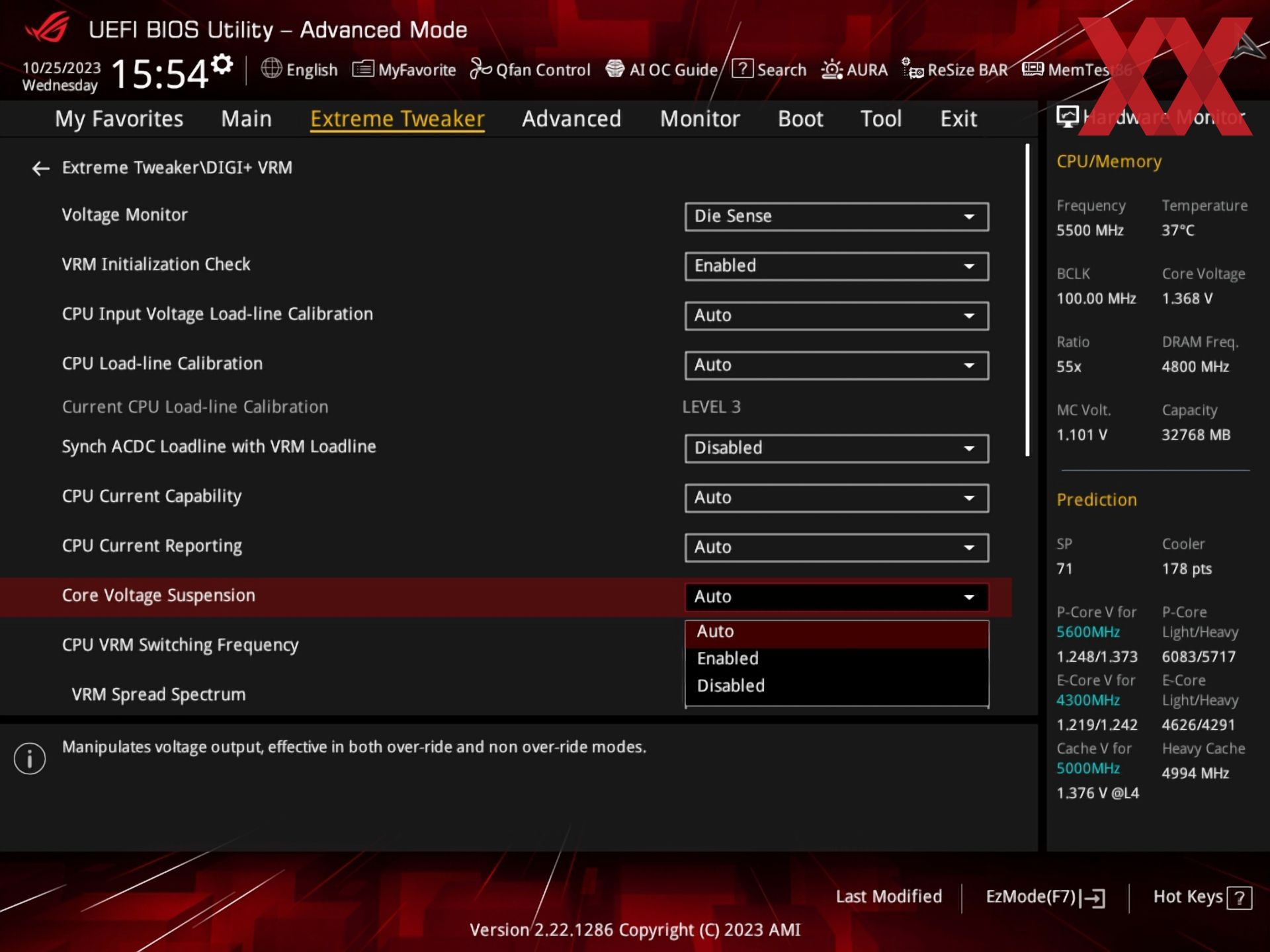Select VRM Spread Spectrum row
The image size is (1270, 952).
(506, 695)
